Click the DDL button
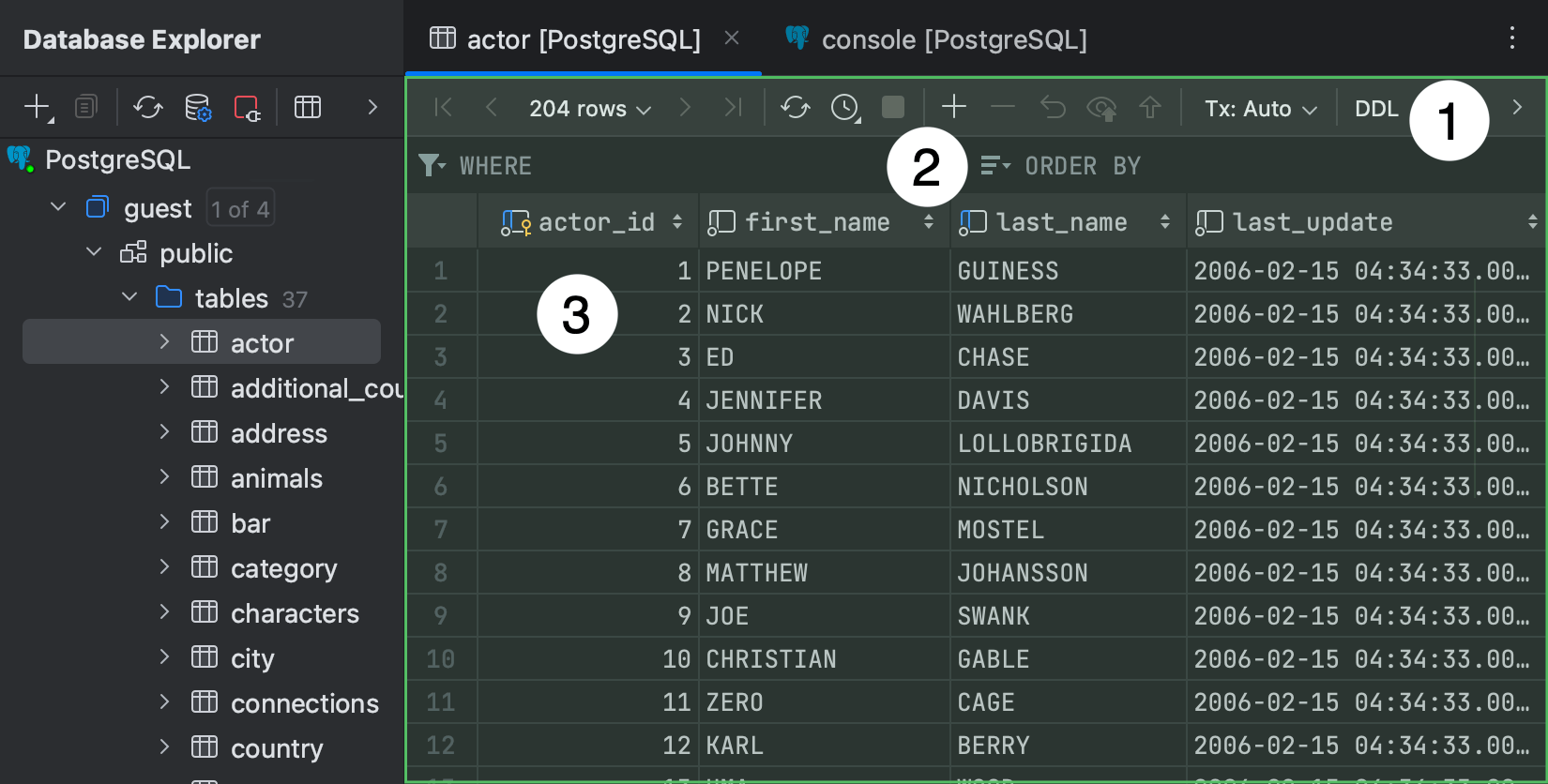Viewport: 1548px width, 784px height. (x=1376, y=109)
